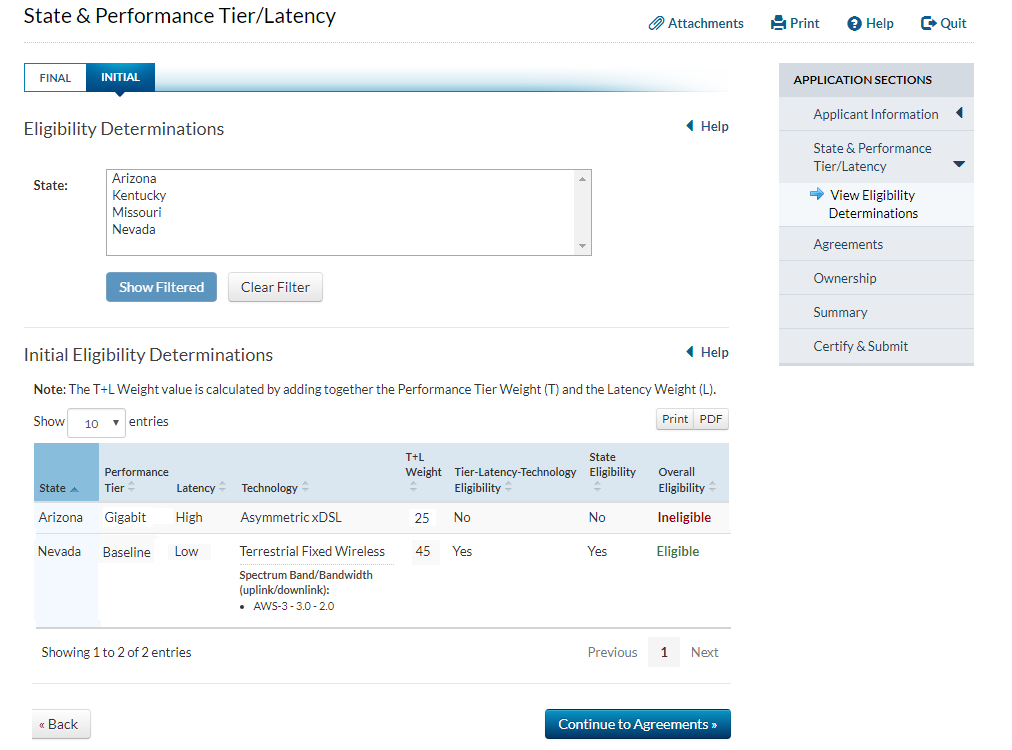
Task: Click Help arrow beside Initial Eligibility Determinations
Action: (x=690, y=352)
